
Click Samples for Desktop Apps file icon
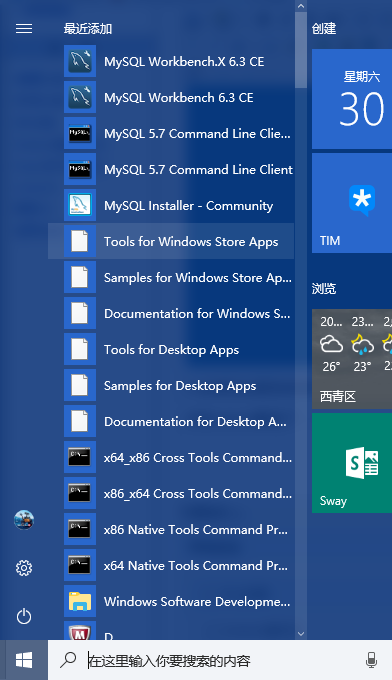tap(80, 385)
